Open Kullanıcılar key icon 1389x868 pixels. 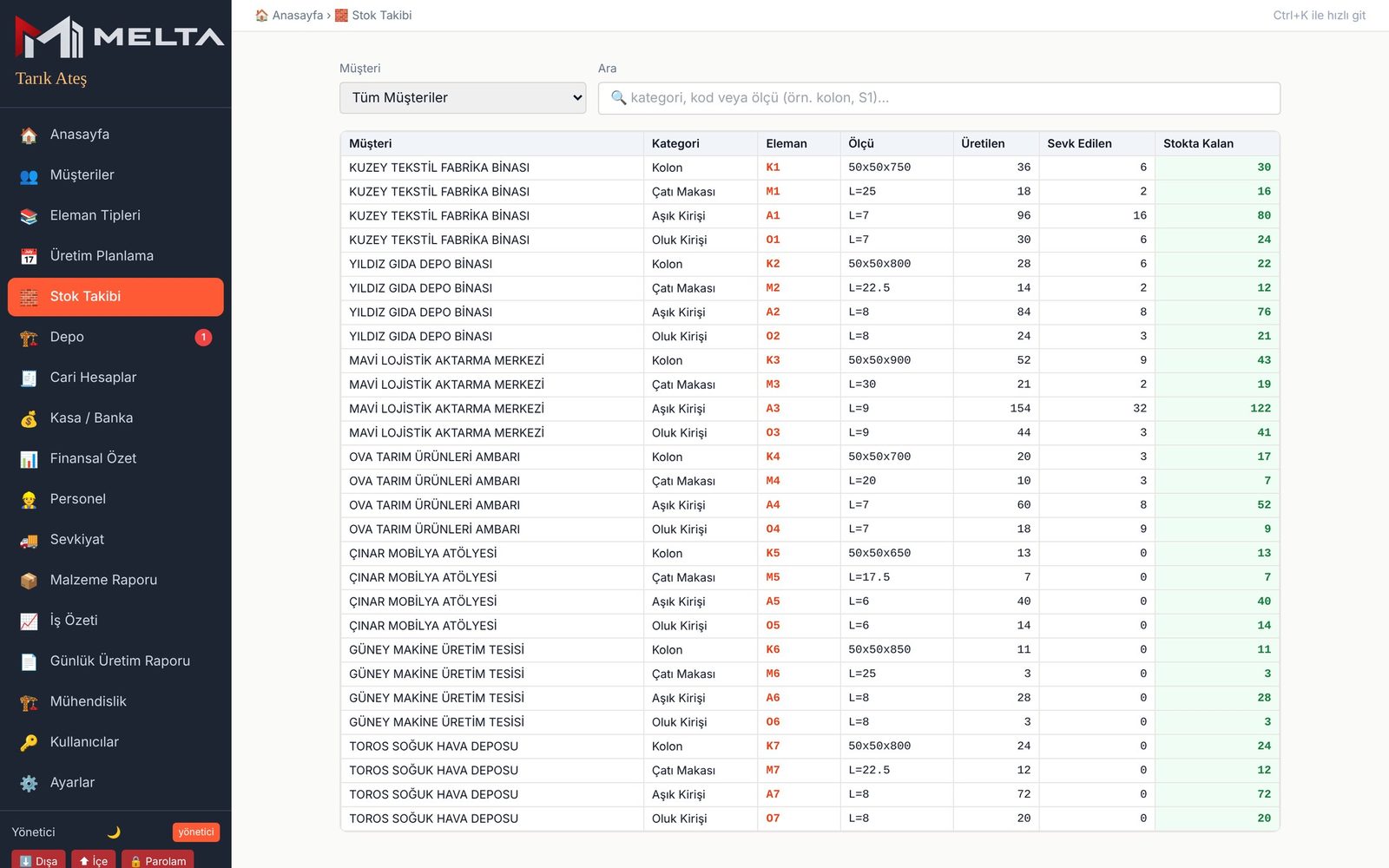(x=29, y=742)
